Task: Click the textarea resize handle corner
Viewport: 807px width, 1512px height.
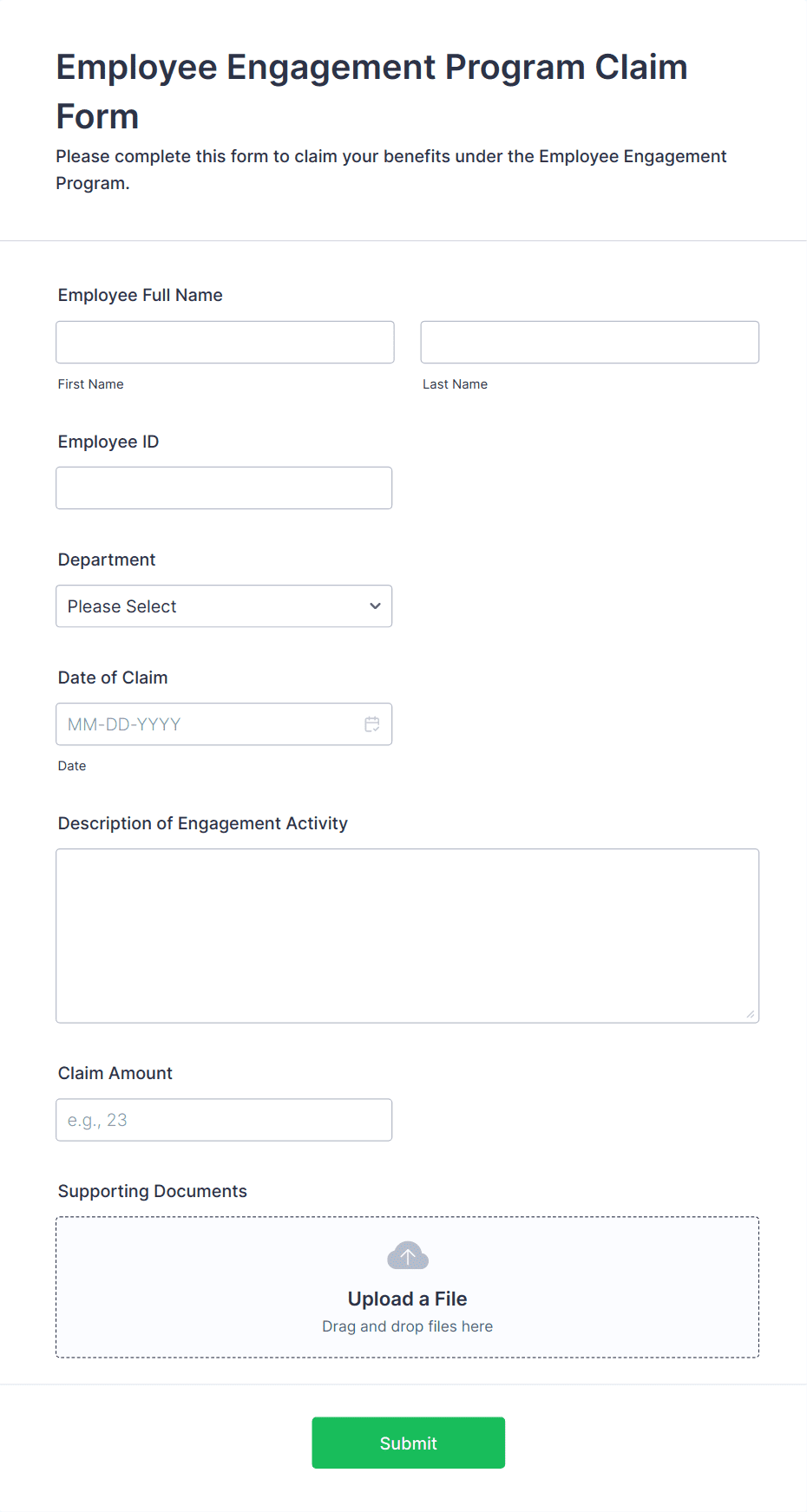Action: 751,1014
